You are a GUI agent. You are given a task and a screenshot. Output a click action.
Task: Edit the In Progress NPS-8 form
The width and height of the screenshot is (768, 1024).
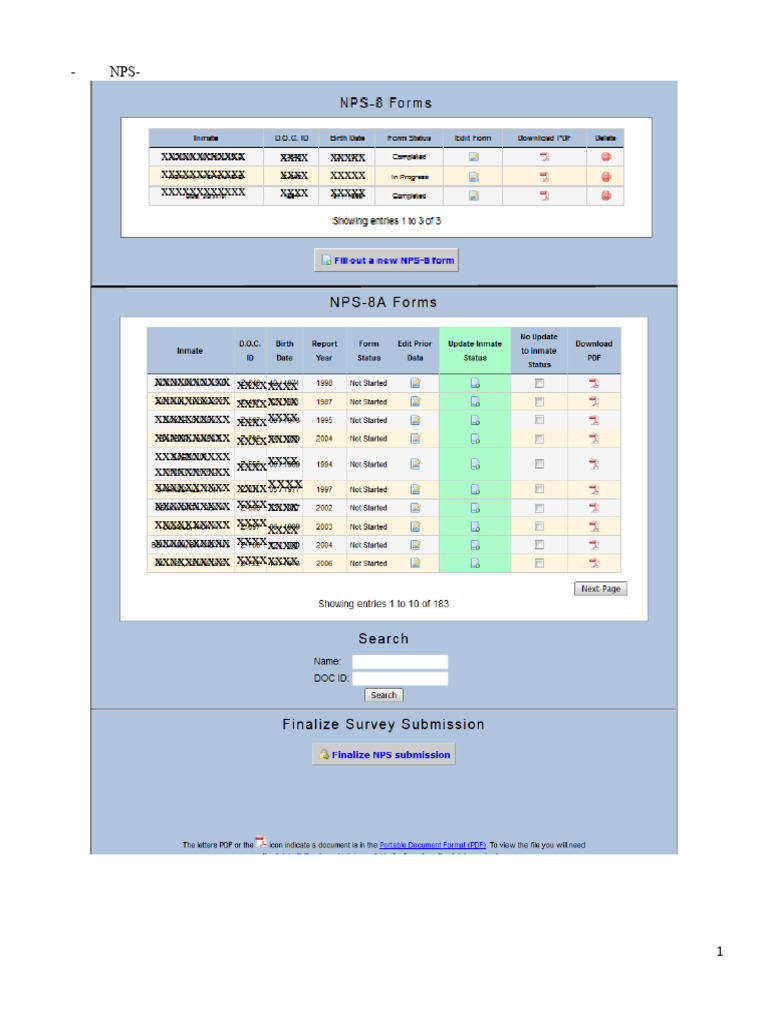point(474,177)
